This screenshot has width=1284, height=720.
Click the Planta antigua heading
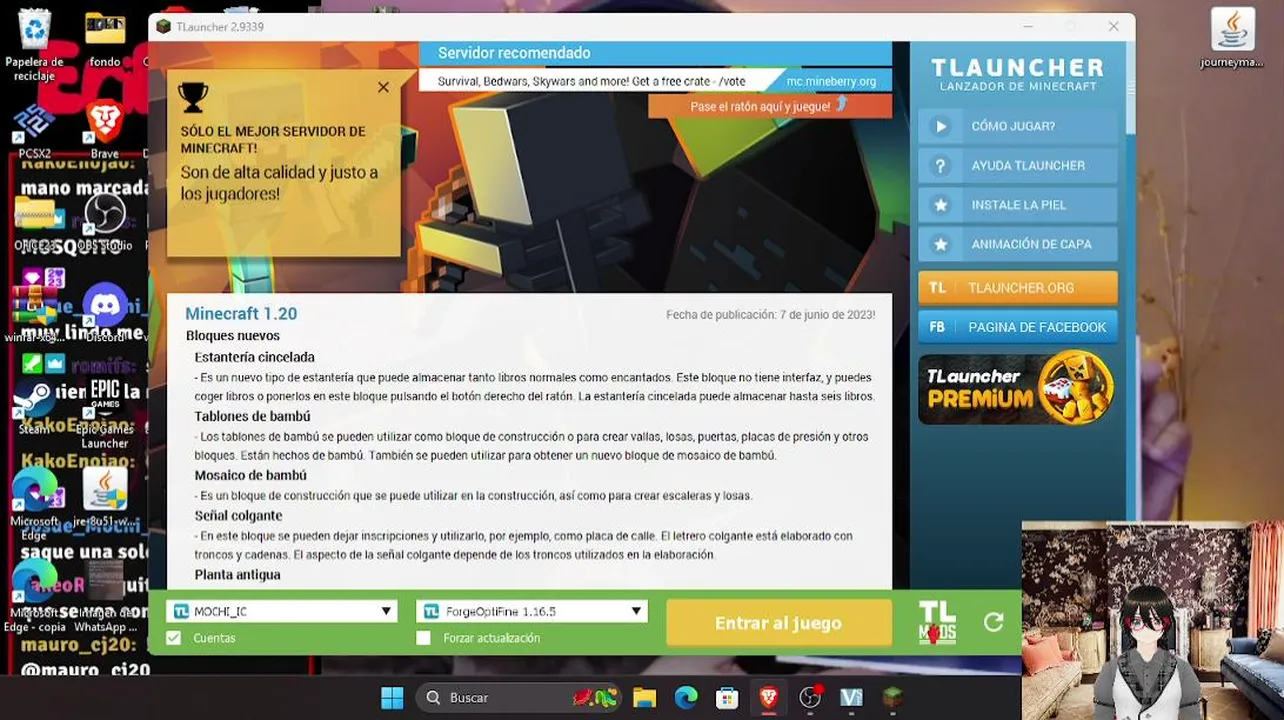pyautogui.click(x=237, y=575)
